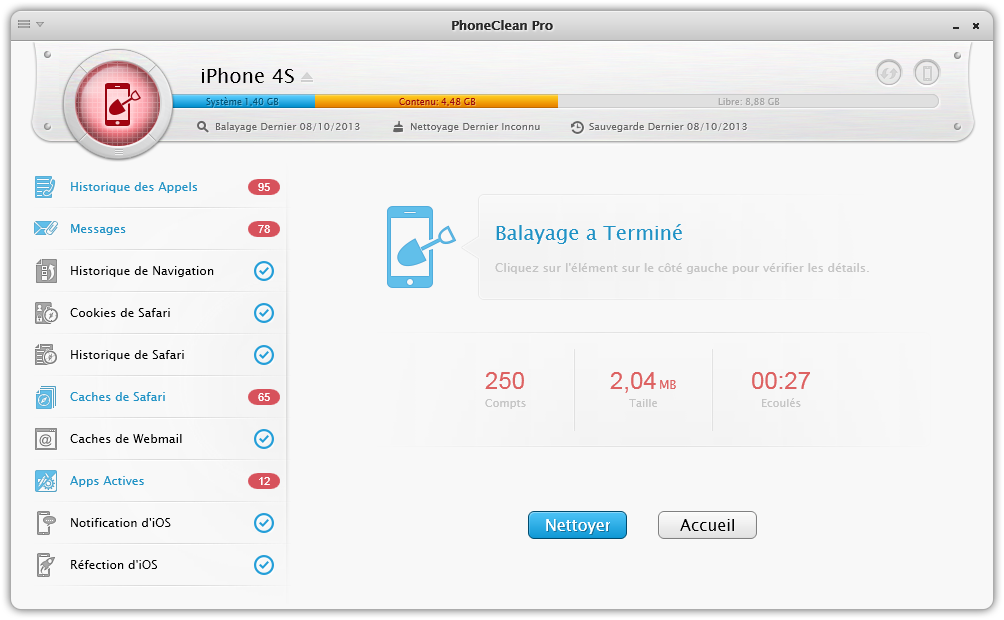Click the refresh device round icon
This screenshot has width=1004, height=620.
889,72
